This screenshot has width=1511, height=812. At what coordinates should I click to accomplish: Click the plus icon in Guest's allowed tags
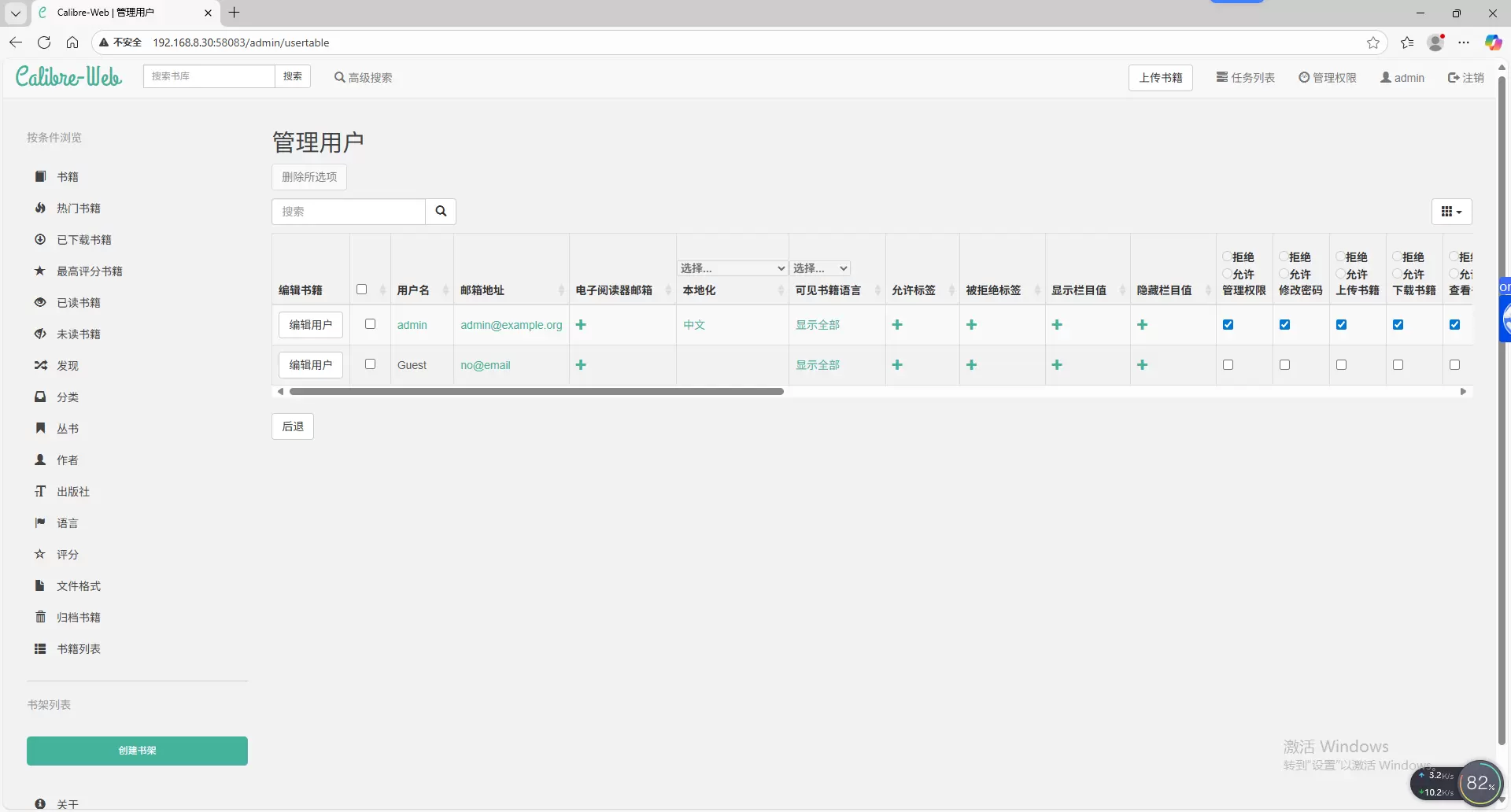tap(897, 365)
